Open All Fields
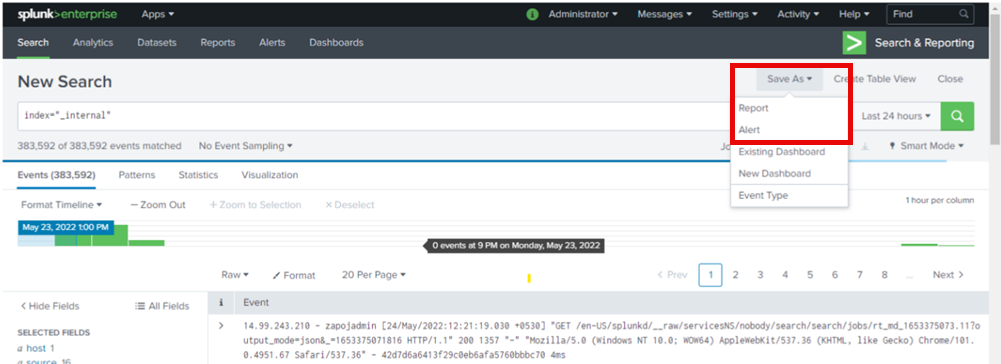 tap(162, 307)
